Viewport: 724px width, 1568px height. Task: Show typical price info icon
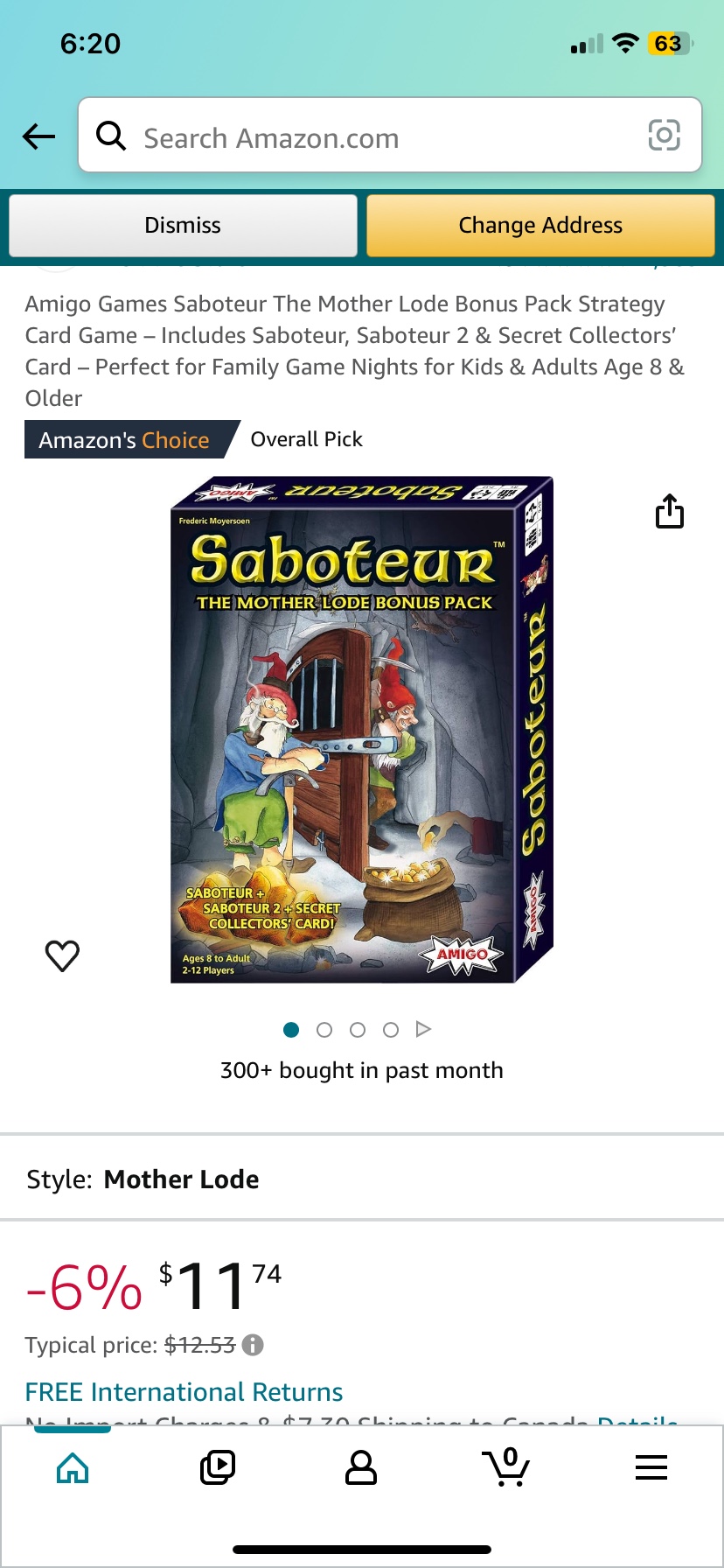253,1345
